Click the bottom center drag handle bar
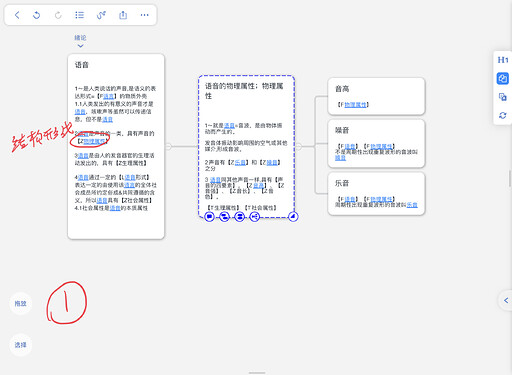The image size is (512, 375). point(257,373)
